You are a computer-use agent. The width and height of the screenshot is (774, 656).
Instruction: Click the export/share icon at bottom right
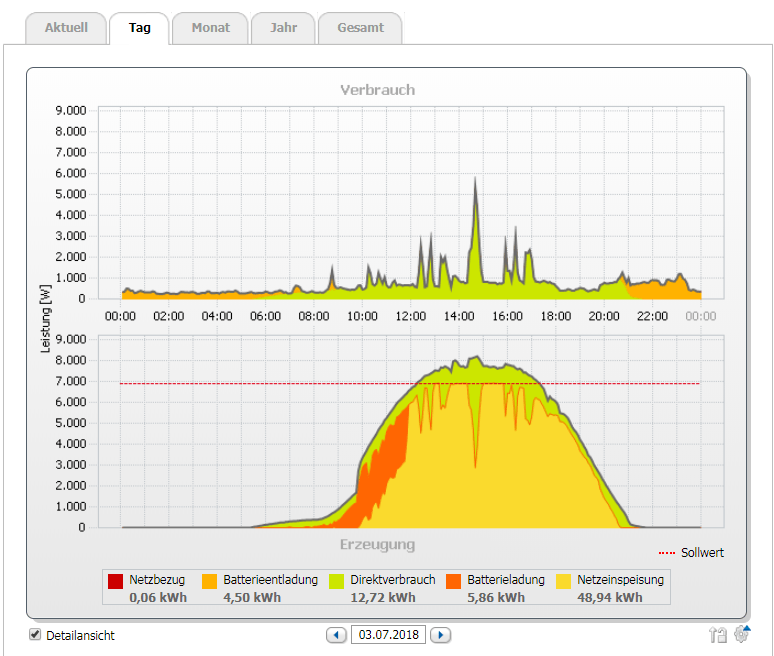click(718, 634)
